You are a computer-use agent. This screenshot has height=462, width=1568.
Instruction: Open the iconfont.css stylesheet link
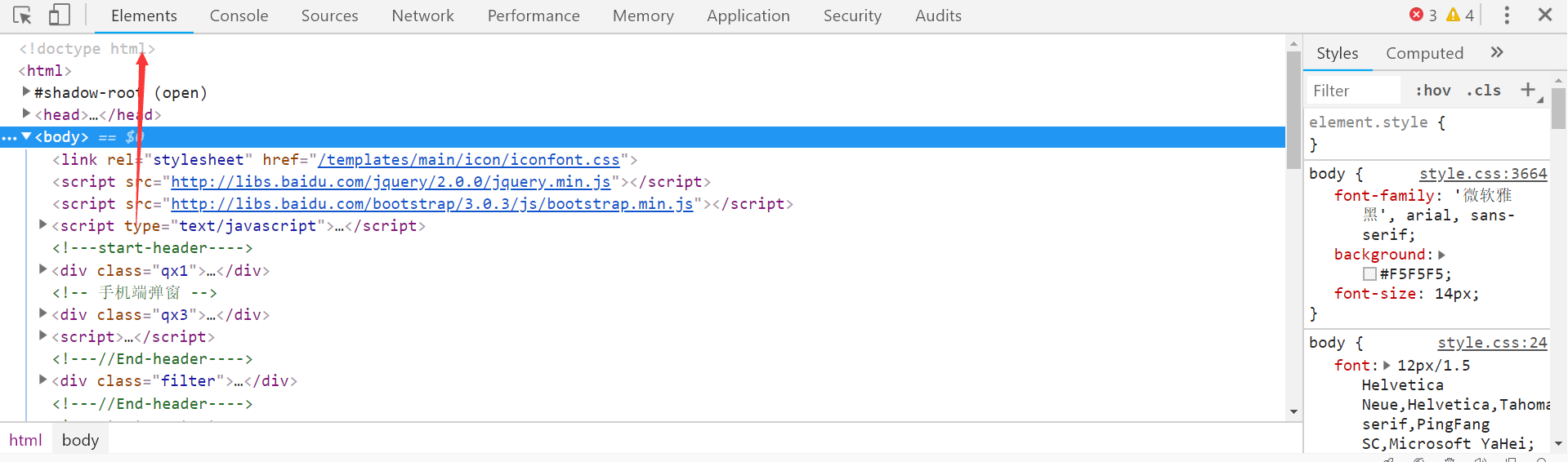click(x=469, y=160)
